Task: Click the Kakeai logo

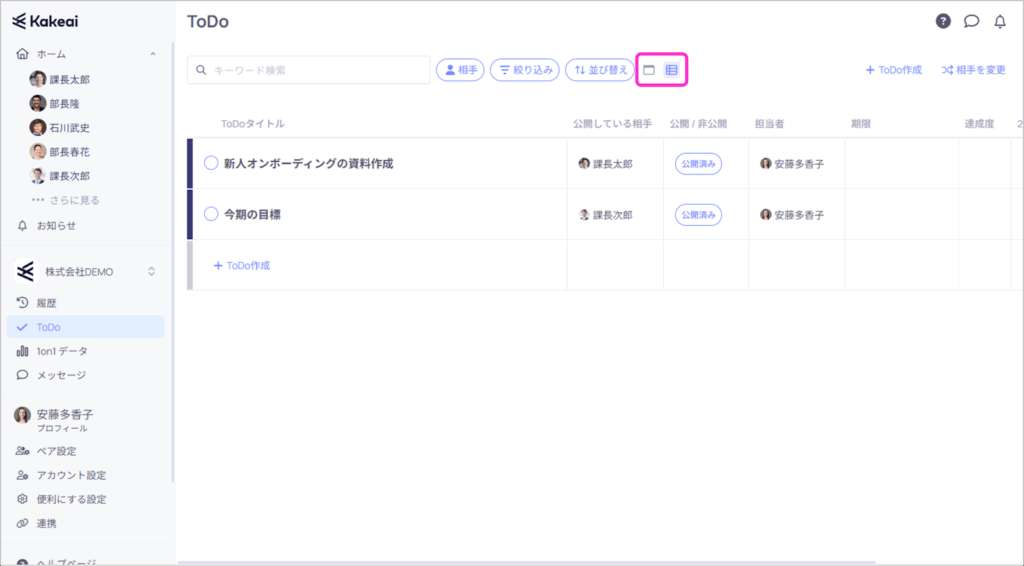Action: click(x=48, y=21)
